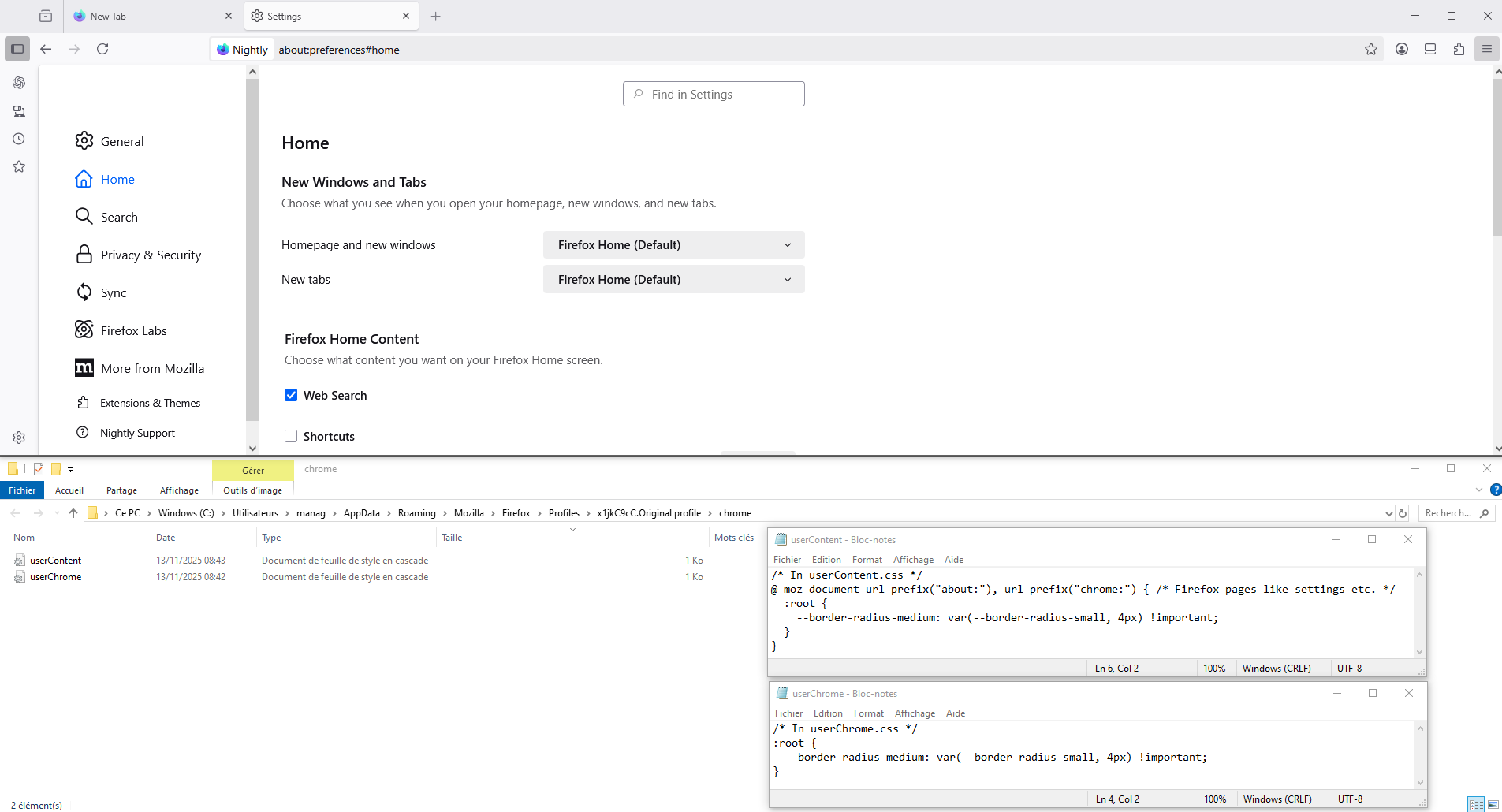Viewport: 1502px width, 812px height.
Task: Click the Firefox sidebar toggle icon
Action: pyautogui.click(x=17, y=49)
